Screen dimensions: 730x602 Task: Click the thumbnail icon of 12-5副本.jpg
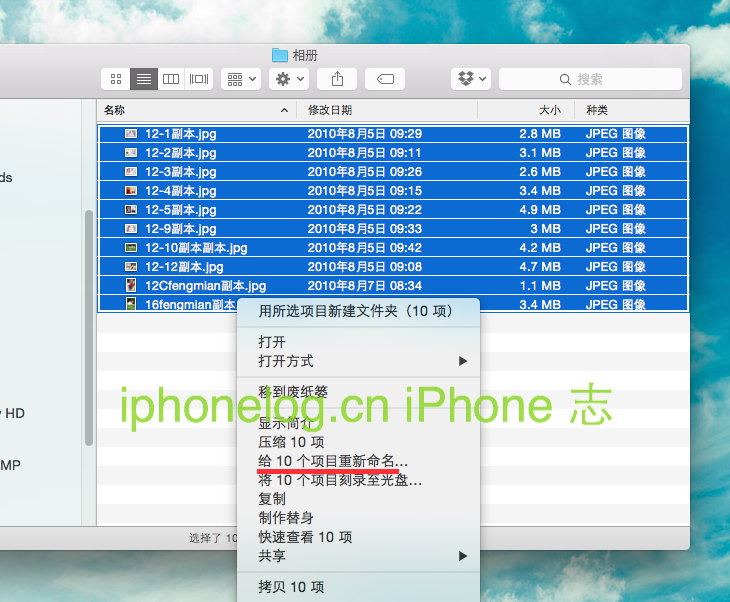131,210
